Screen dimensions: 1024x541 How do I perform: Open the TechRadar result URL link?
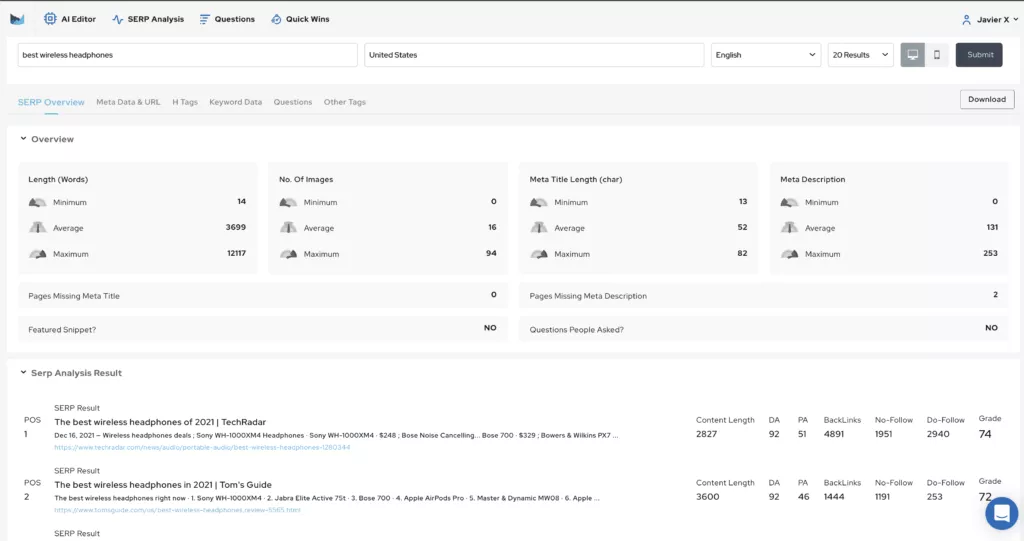(202, 448)
